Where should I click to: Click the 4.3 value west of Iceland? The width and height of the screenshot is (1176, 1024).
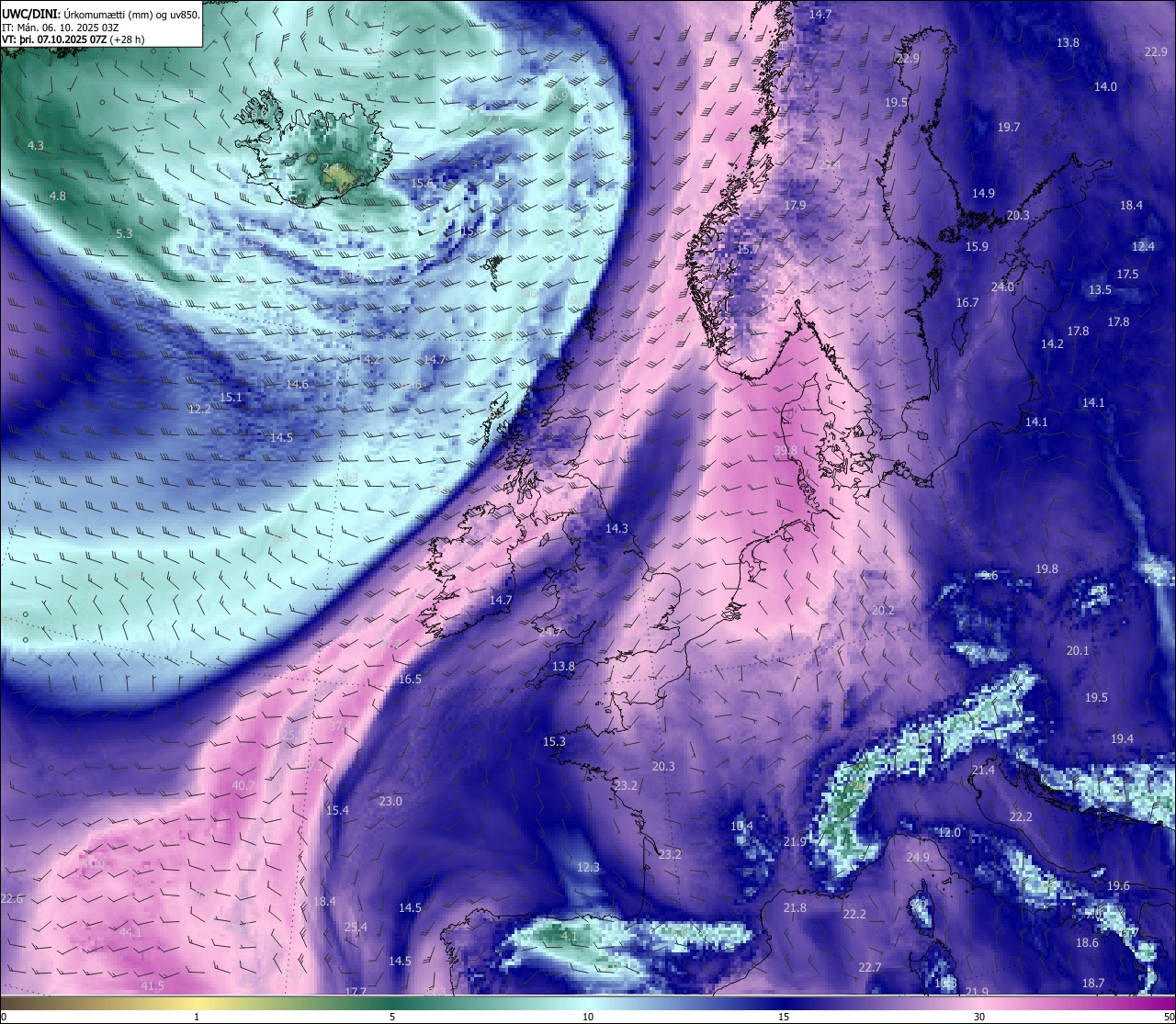[36, 145]
